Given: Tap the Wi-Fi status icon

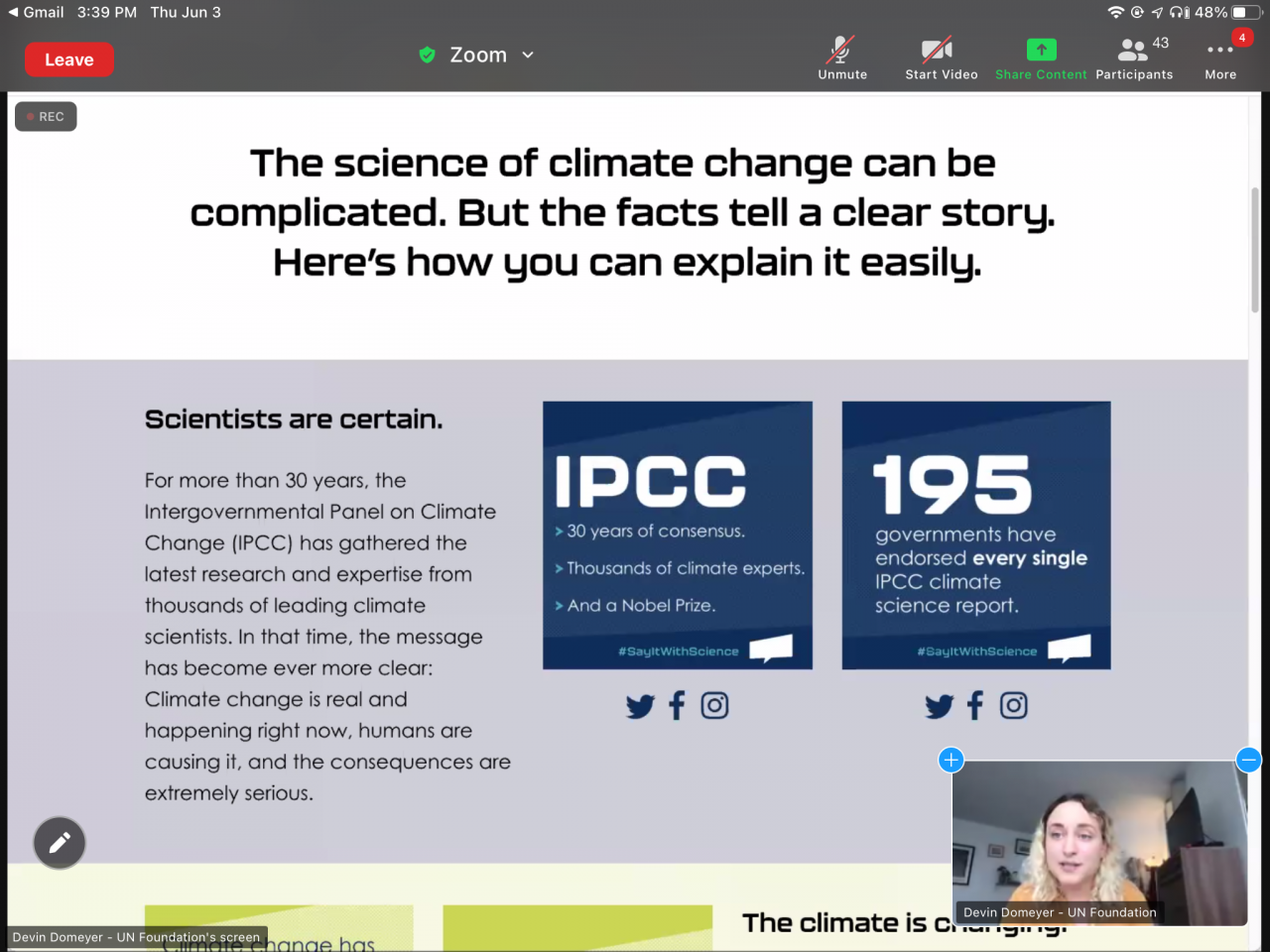Looking at the screenshot, I should tap(1116, 12).
